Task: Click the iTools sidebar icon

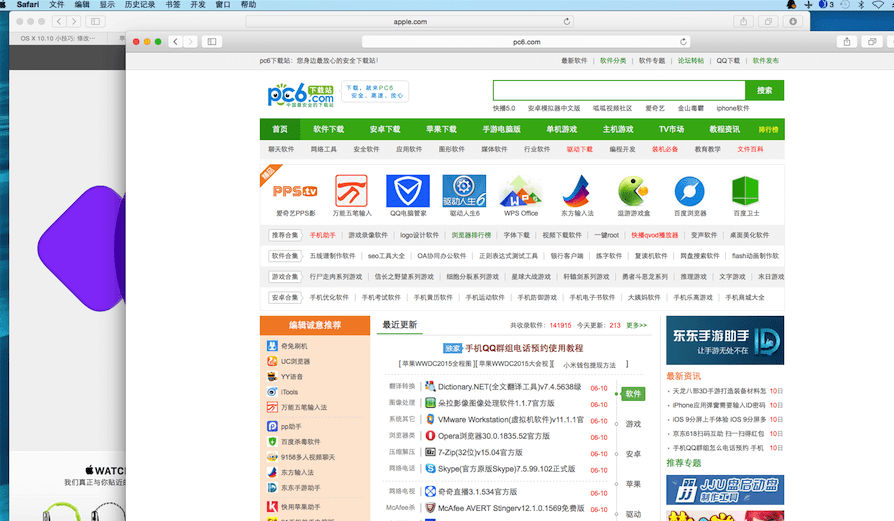Action: [272, 392]
